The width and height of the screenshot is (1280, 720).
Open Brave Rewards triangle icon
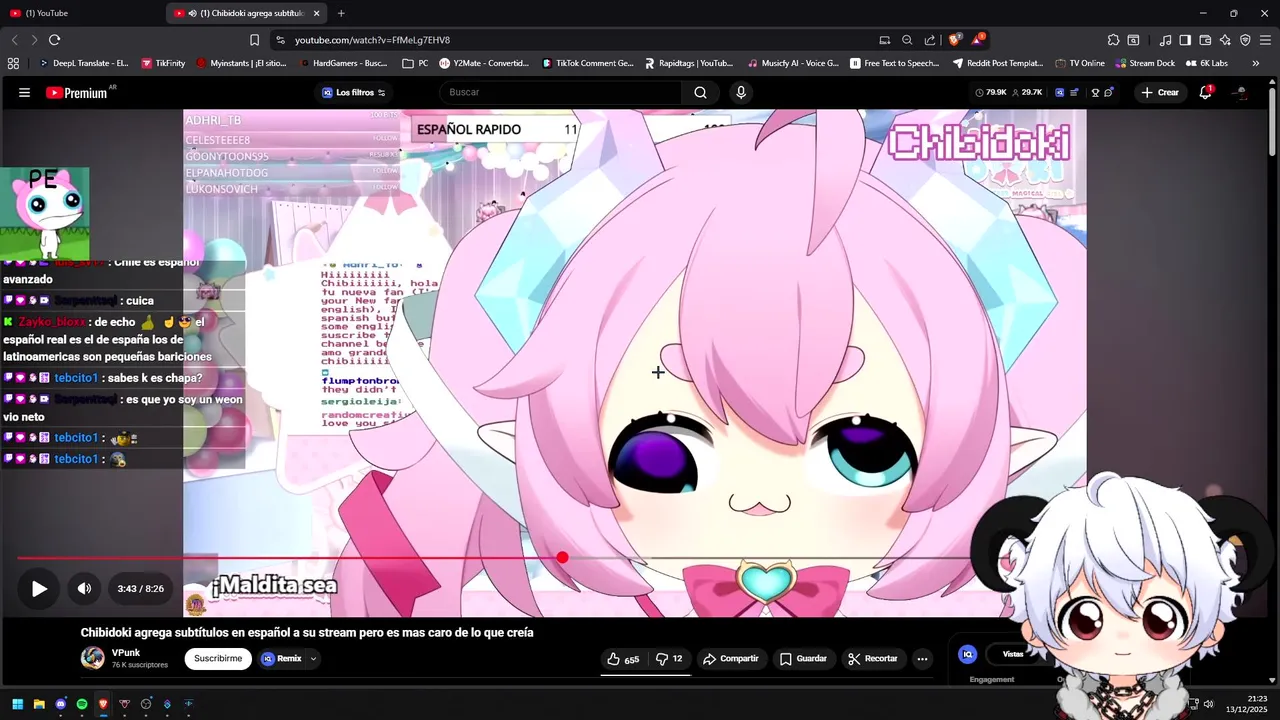coord(977,40)
